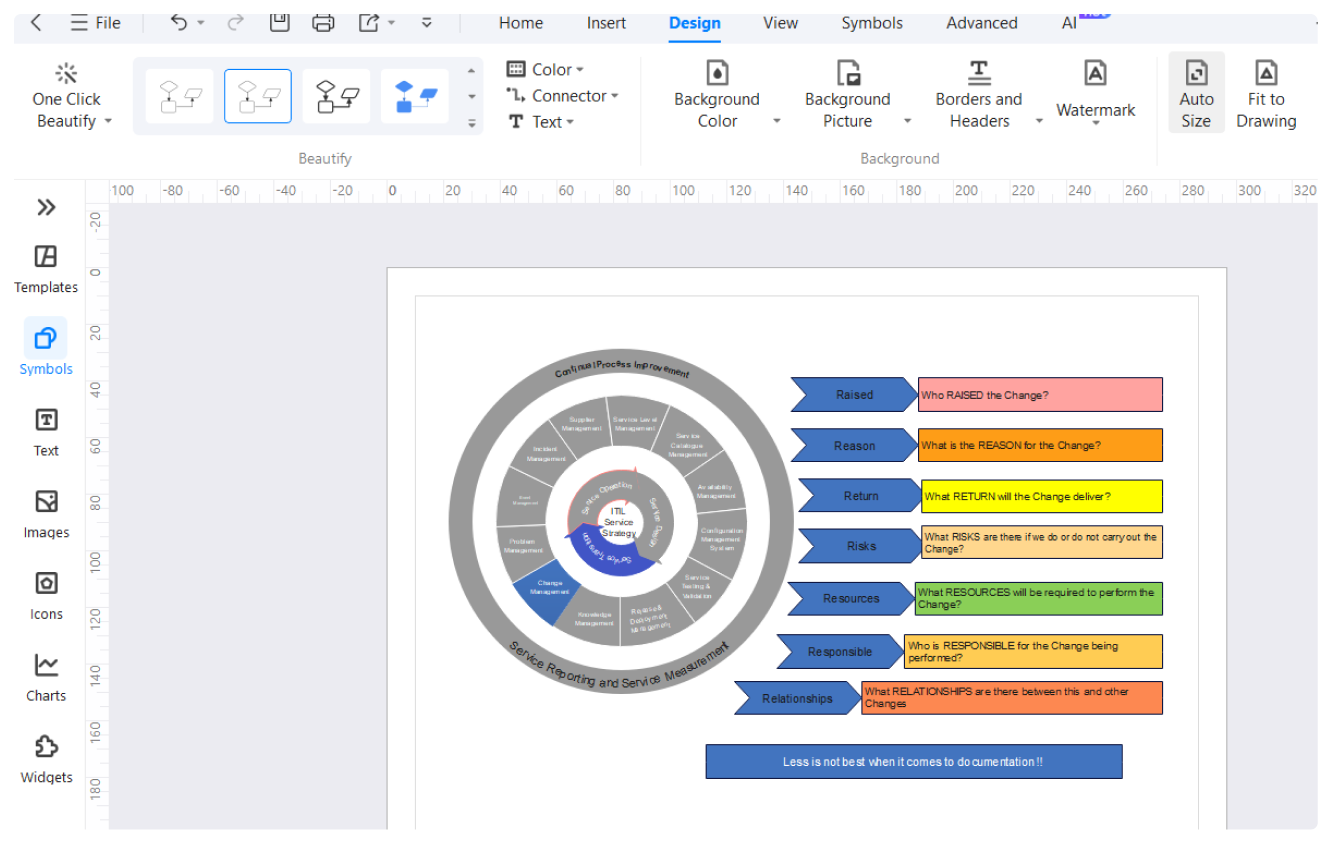Switch to the Insert tab
1332x844 pixels.
click(x=606, y=23)
